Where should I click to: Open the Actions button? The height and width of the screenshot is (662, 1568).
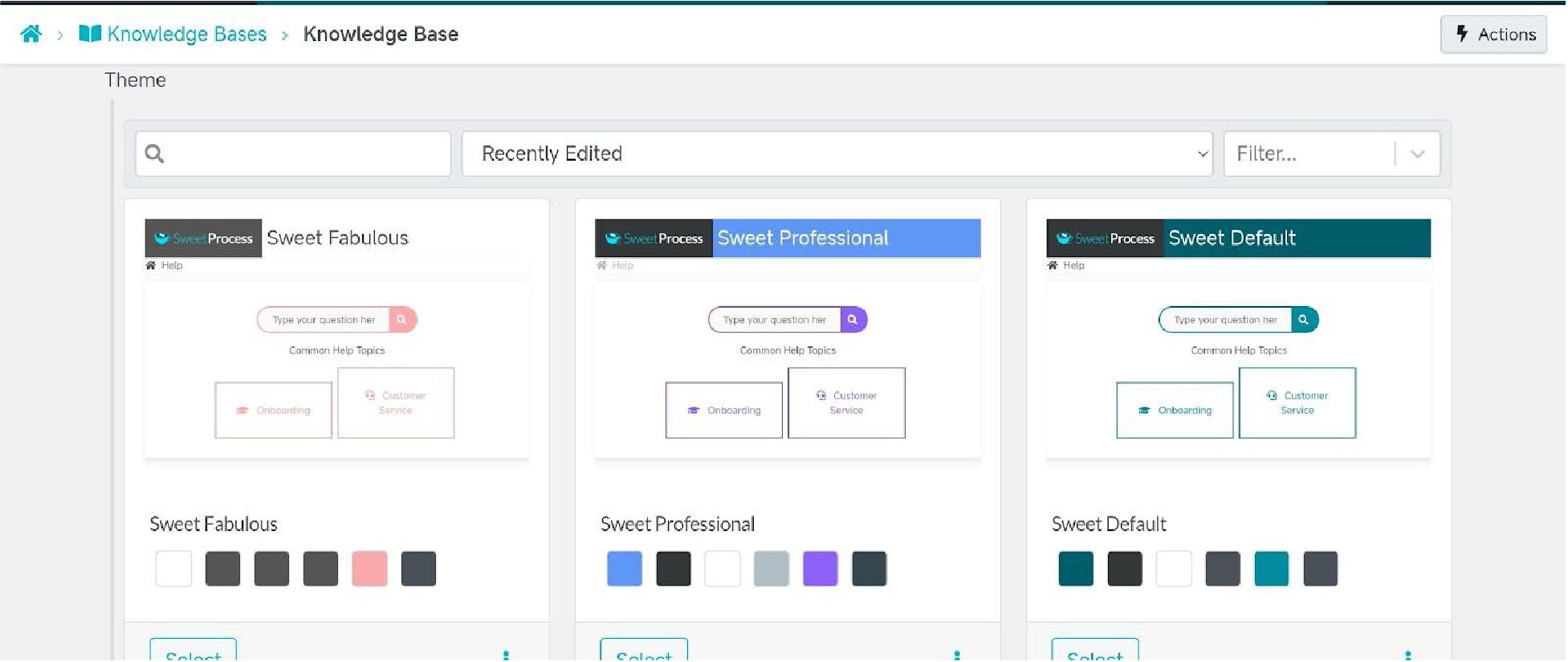click(x=1493, y=35)
